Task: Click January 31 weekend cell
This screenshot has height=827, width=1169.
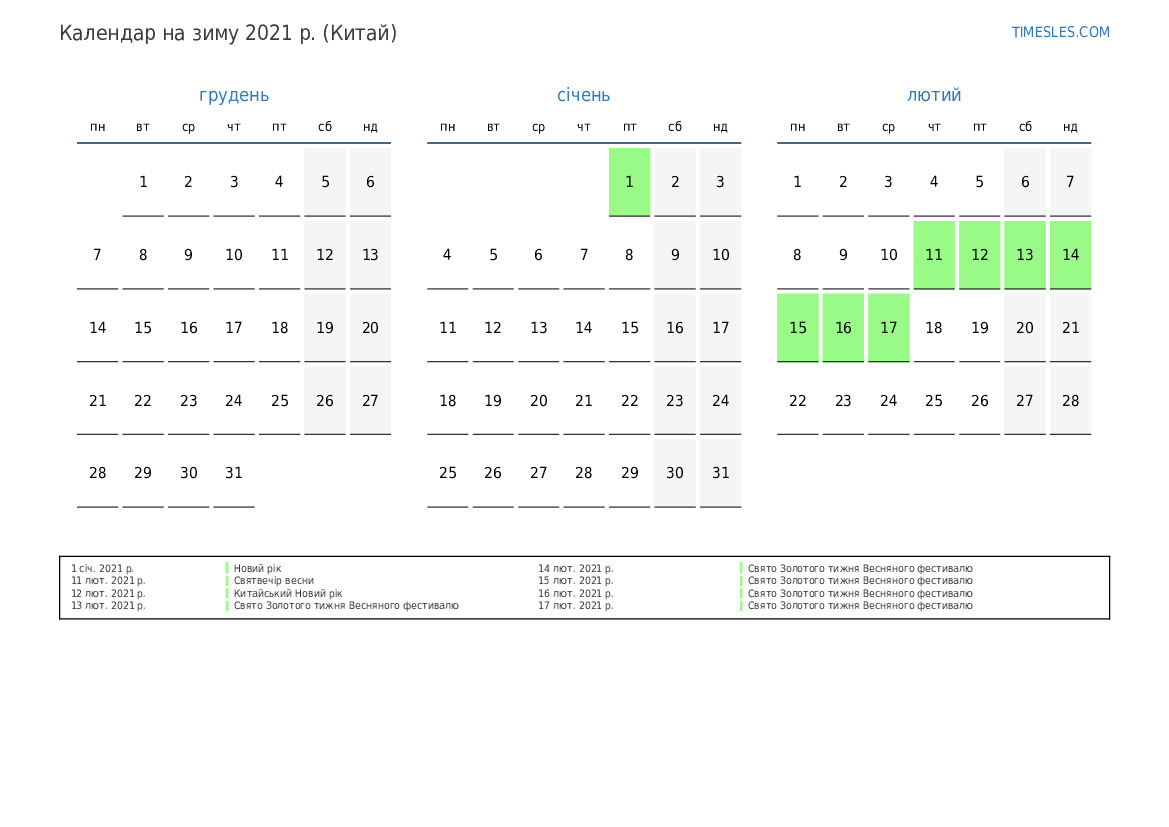Action: pos(720,473)
